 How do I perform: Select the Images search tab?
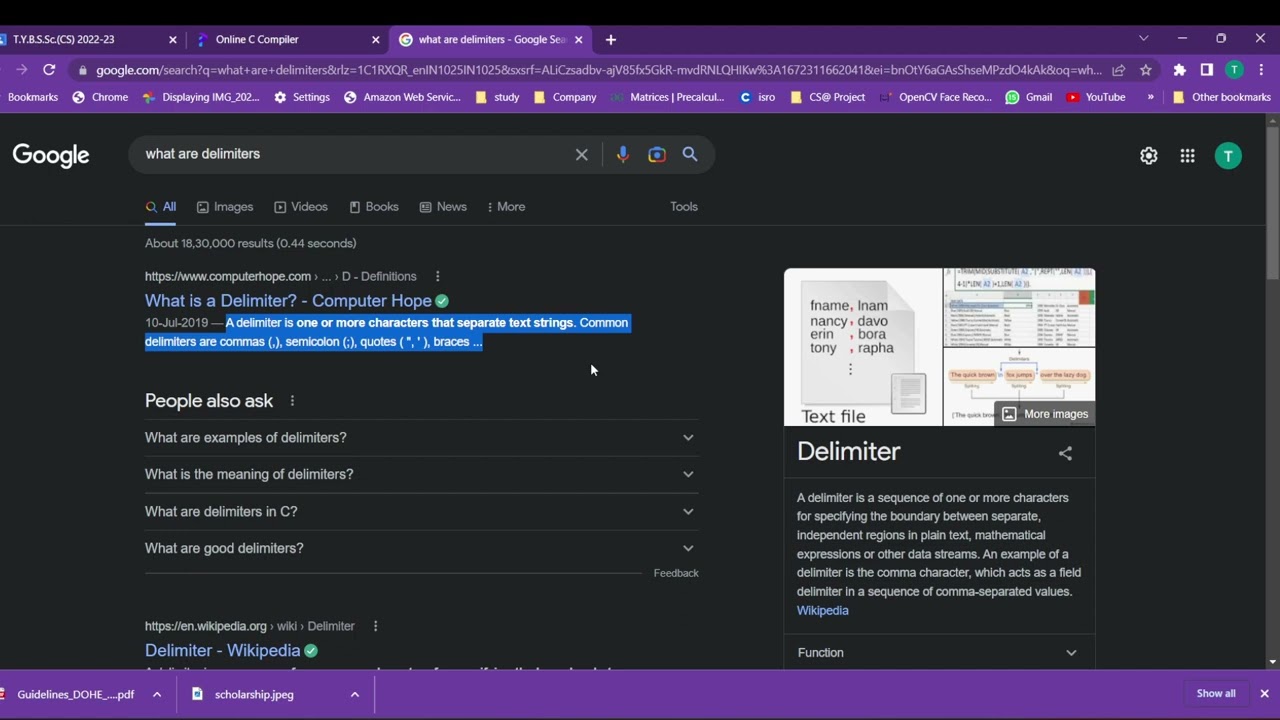tap(225, 207)
